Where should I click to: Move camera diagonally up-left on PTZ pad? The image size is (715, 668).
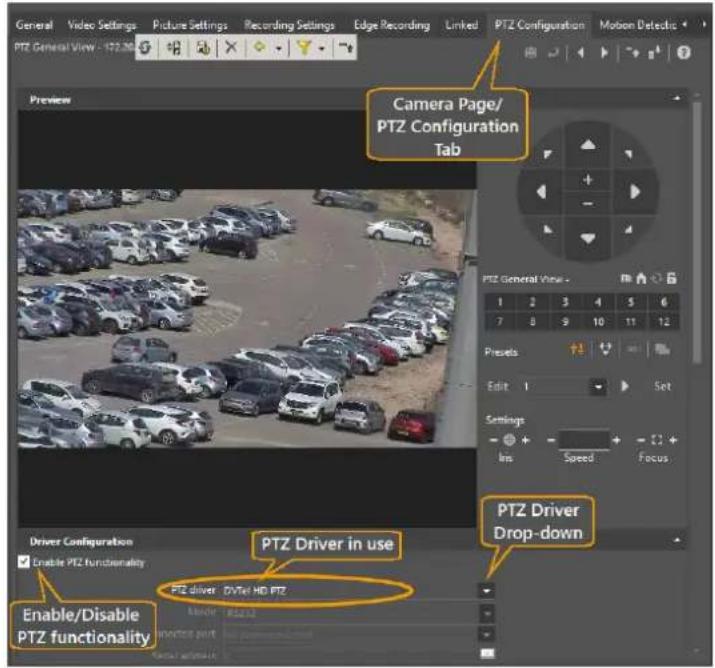point(547,154)
